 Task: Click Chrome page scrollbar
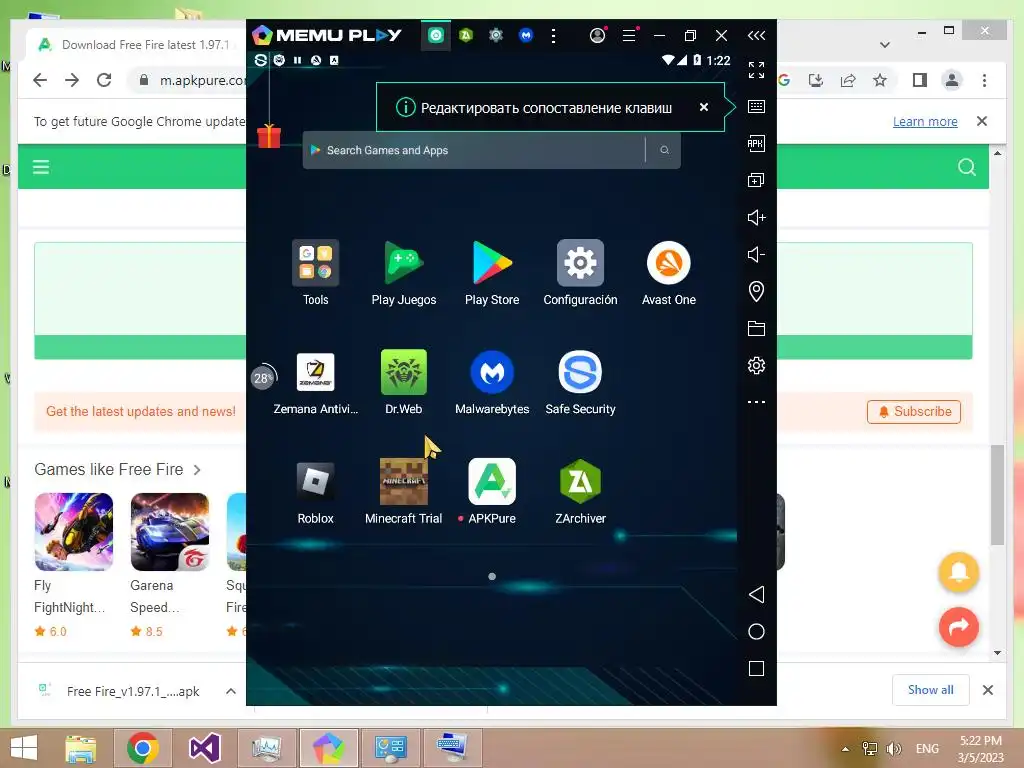pyautogui.click(x=997, y=494)
